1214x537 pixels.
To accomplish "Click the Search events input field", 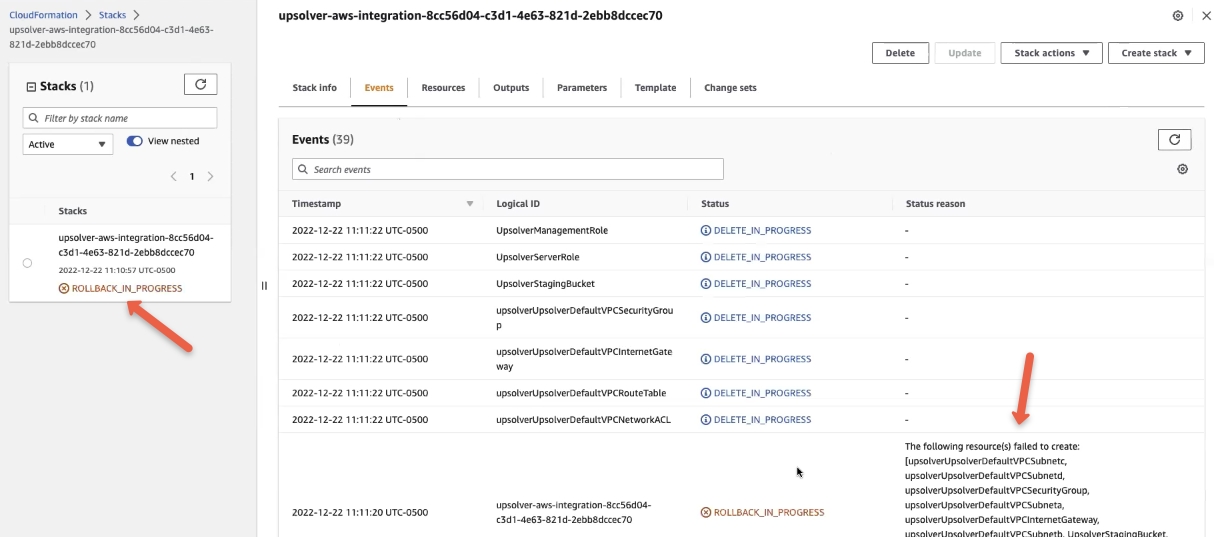I will [x=508, y=170].
